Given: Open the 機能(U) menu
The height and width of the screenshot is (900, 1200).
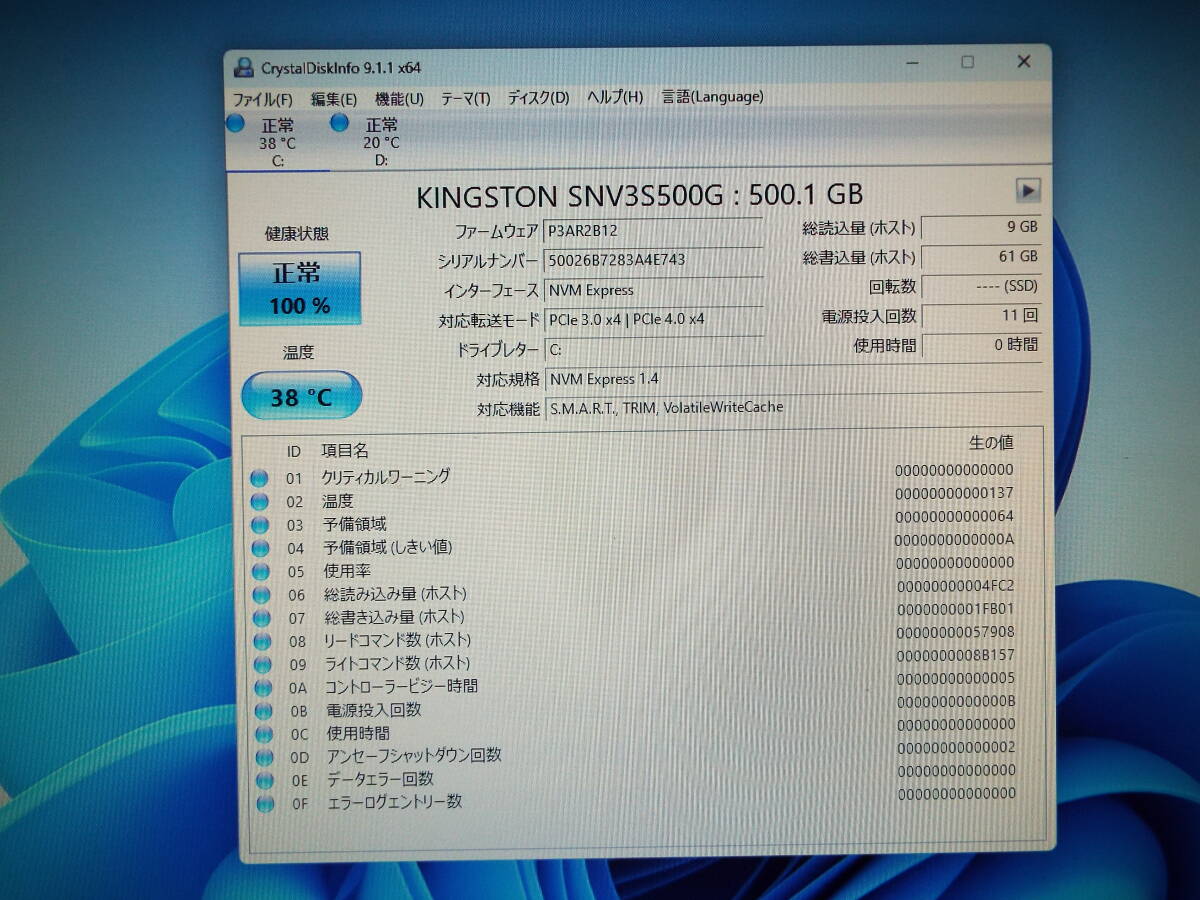Looking at the screenshot, I should pos(397,98).
